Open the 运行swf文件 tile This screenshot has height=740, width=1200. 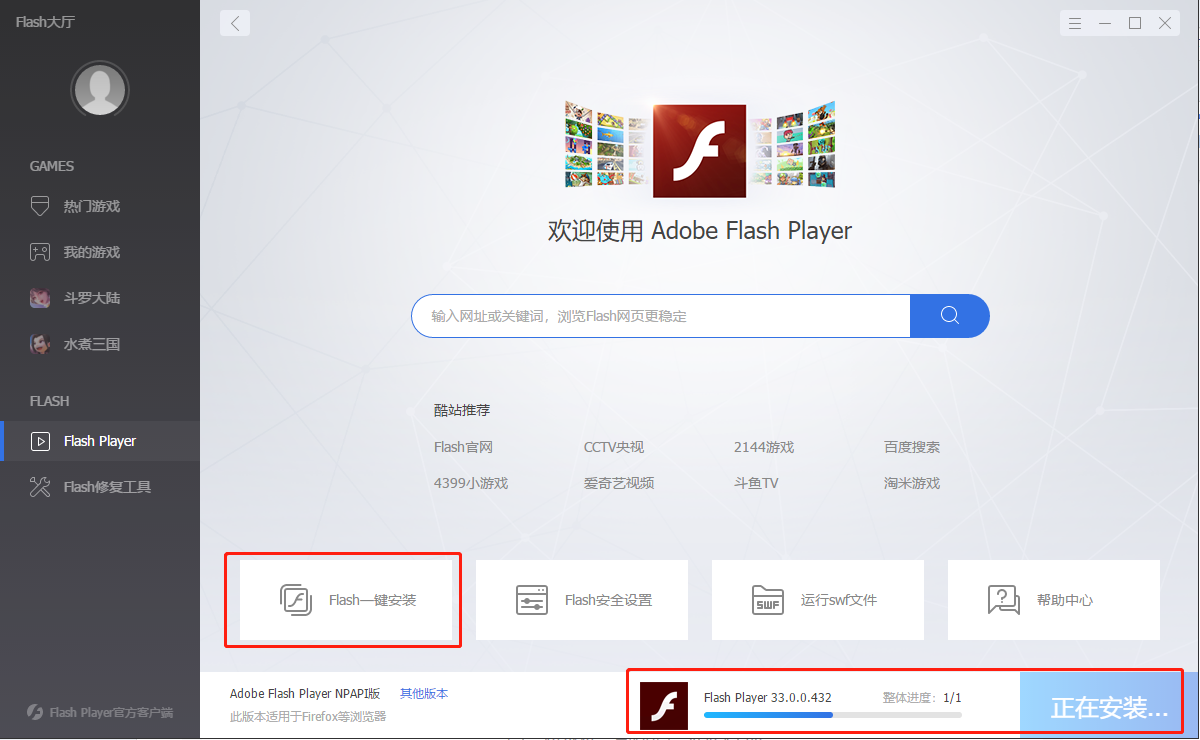(818, 600)
